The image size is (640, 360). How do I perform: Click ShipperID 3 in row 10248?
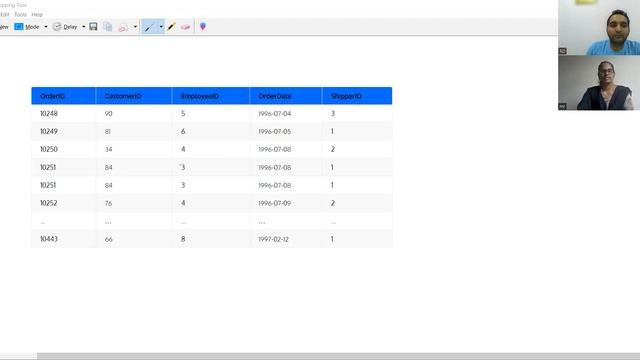click(333, 113)
